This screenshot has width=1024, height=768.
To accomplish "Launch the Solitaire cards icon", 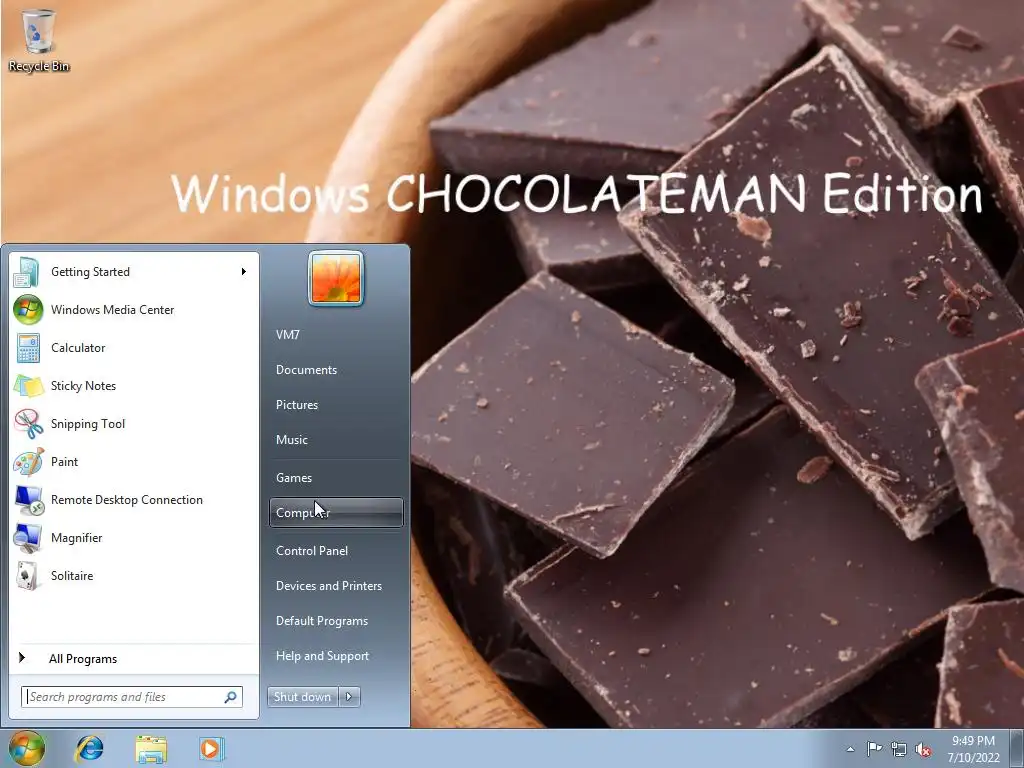I will coord(27,575).
